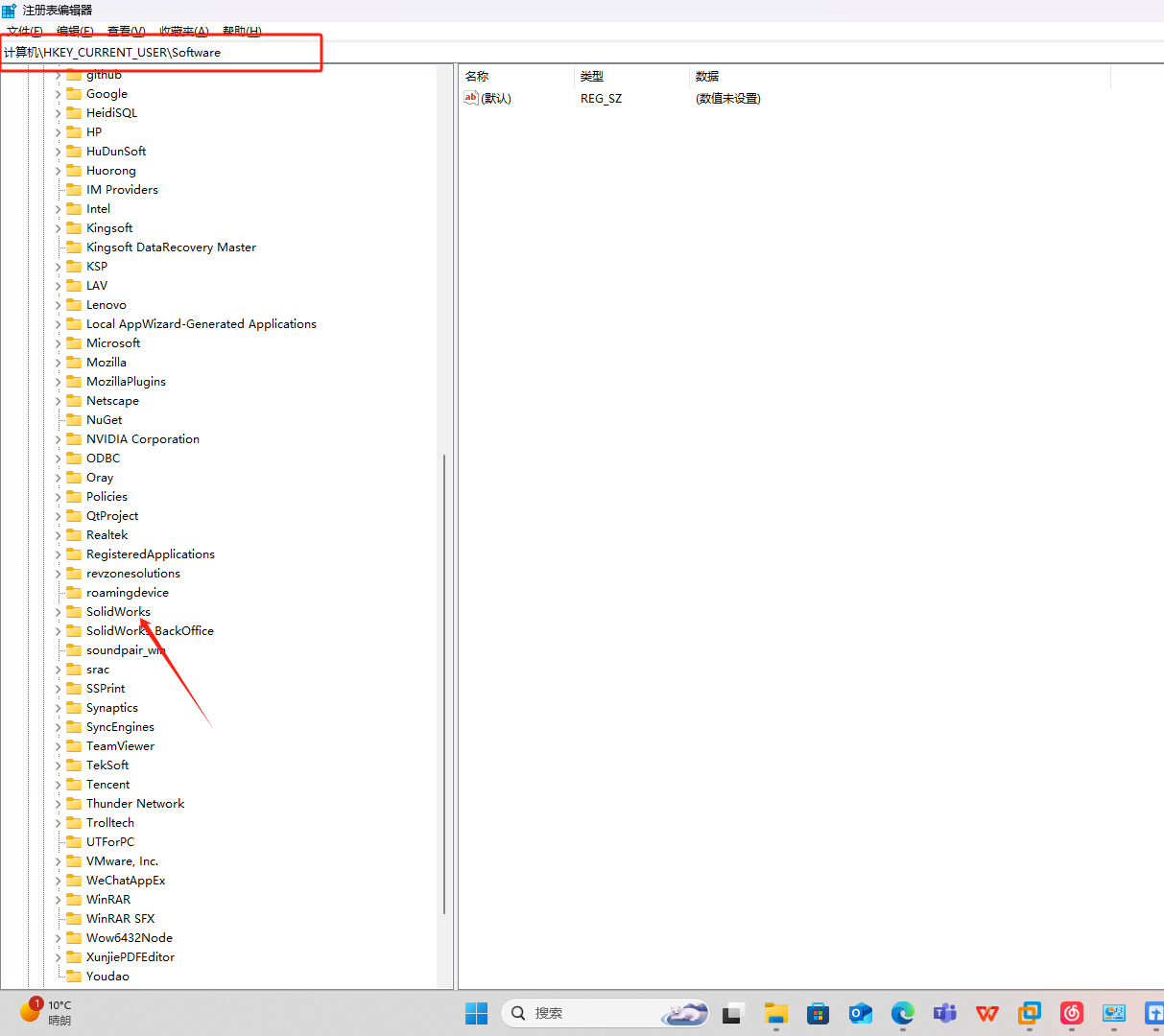Open File Explorer from the taskbar
Viewport: 1164px width, 1036px height.
pyautogui.click(x=775, y=1013)
